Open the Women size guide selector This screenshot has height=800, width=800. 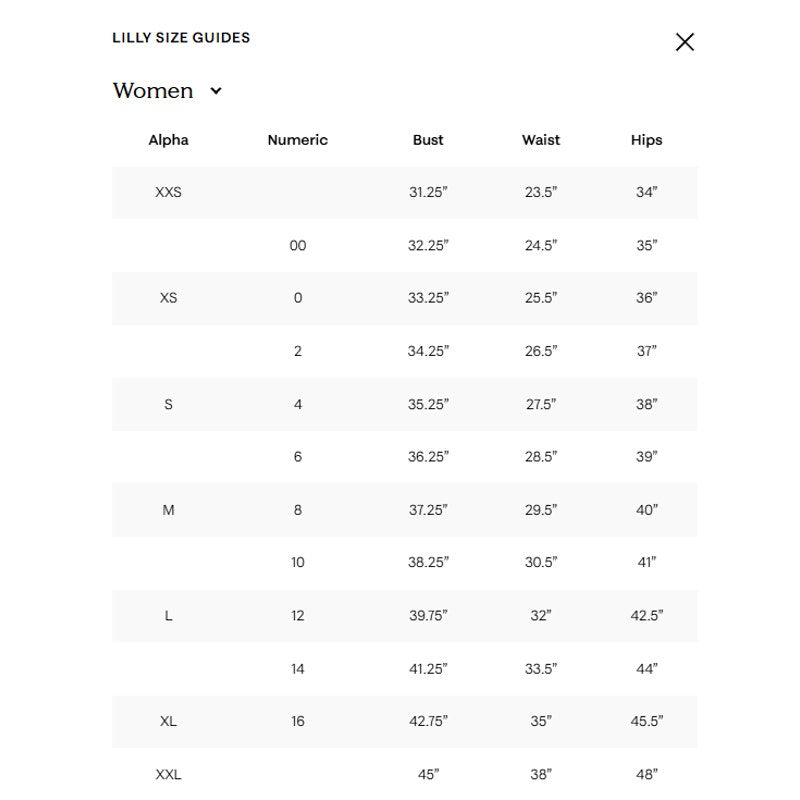click(x=167, y=91)
